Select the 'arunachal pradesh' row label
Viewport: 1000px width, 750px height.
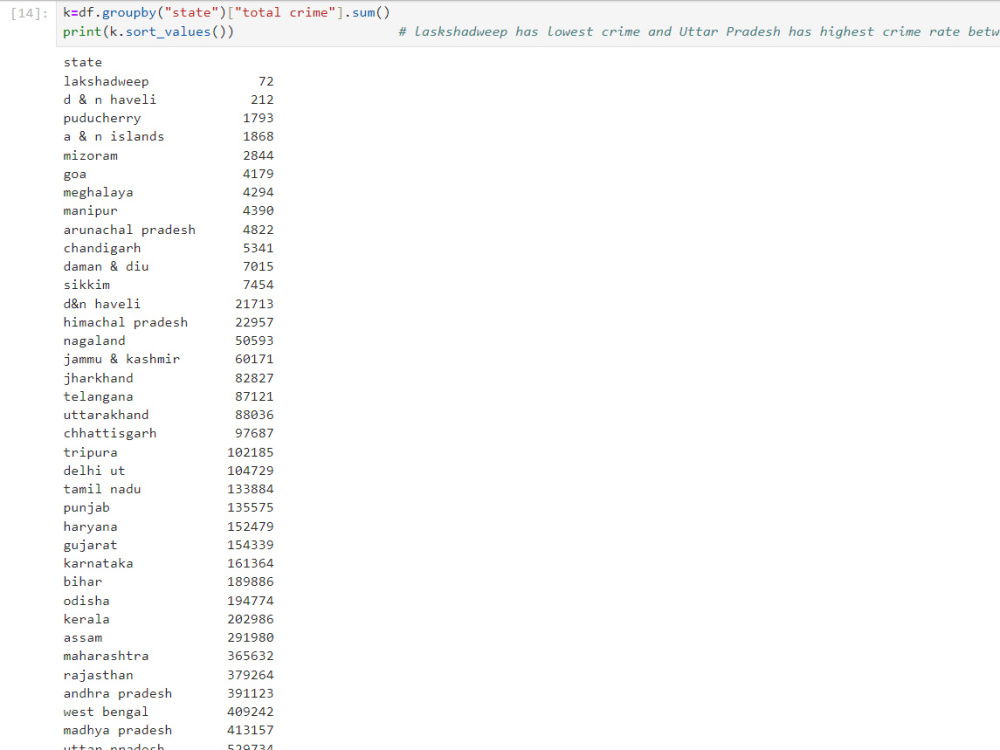point(129,230)
